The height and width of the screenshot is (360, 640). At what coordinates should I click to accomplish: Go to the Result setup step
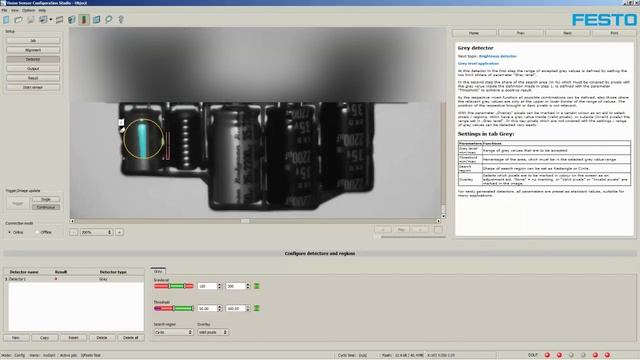pos(33,78)
